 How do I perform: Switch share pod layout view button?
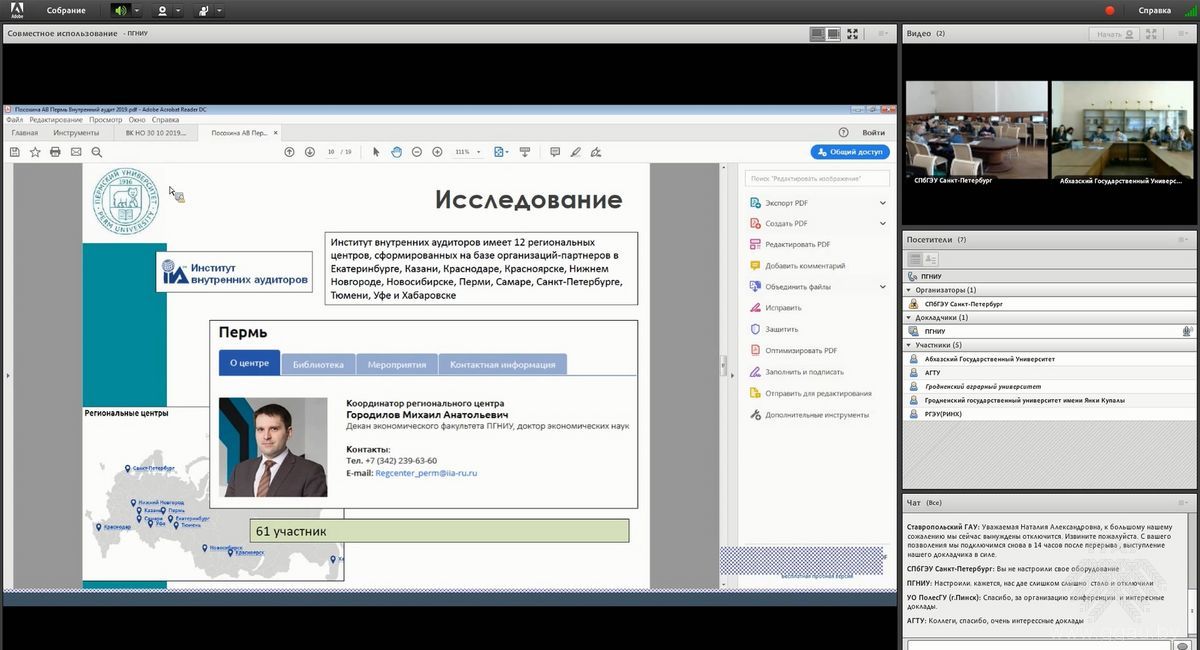825,33
